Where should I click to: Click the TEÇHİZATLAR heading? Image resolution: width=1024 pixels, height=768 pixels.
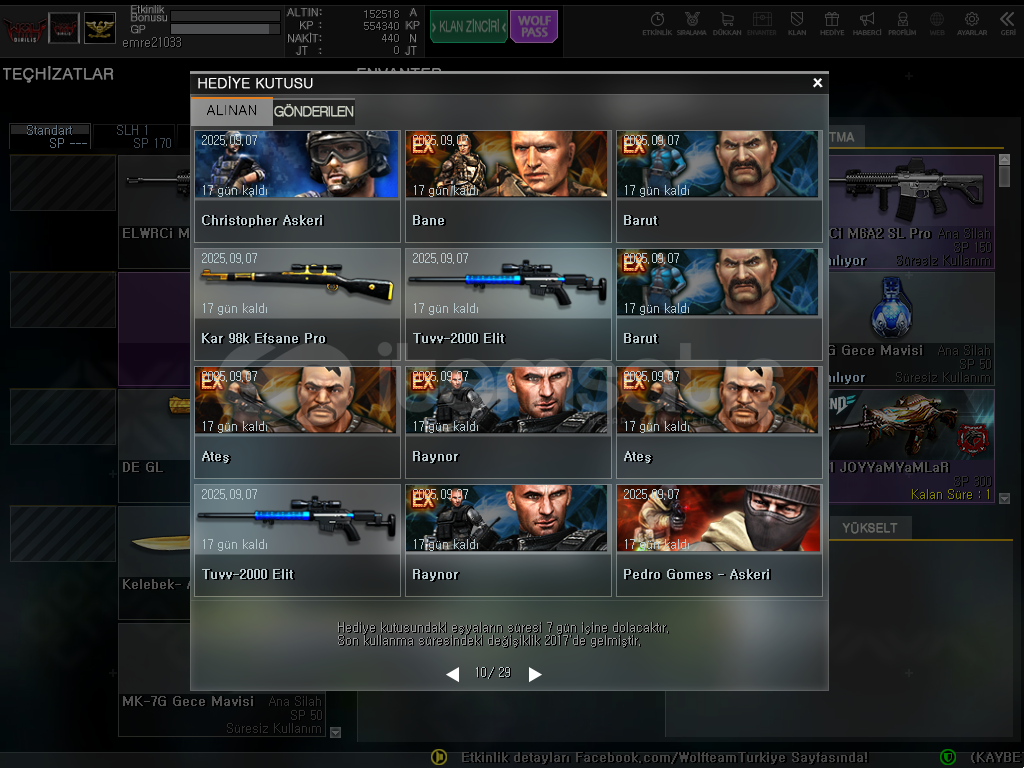tap(58, 74)
